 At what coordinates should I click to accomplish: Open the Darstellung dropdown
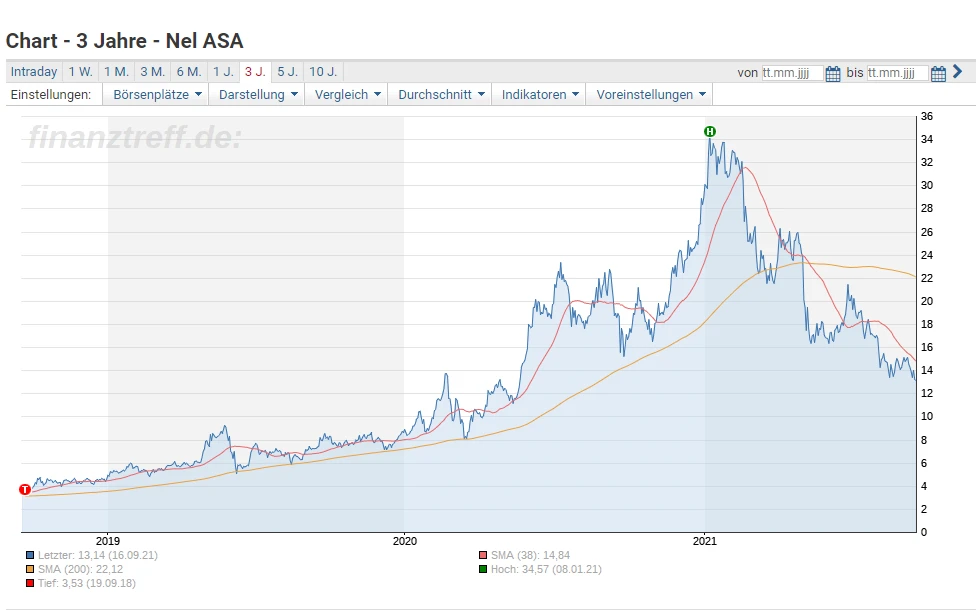click(x=257, y=94)
